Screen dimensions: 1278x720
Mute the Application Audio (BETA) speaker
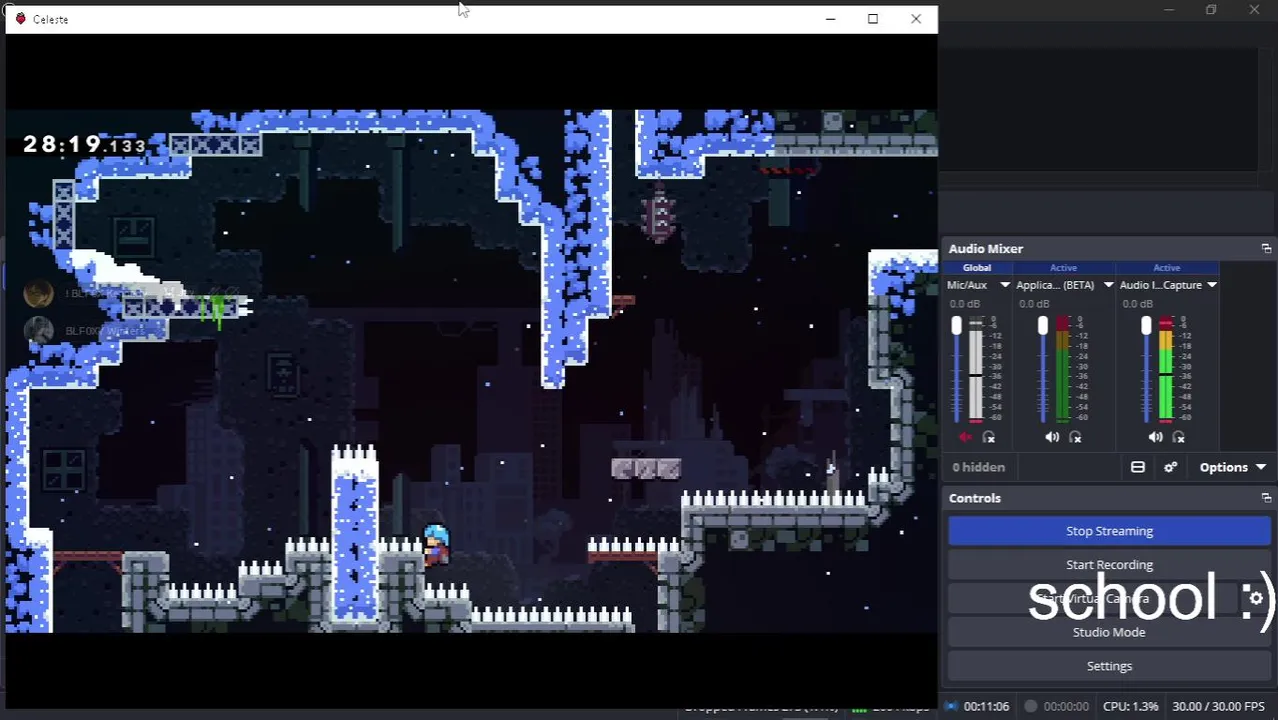click(x=1052, y=437)
